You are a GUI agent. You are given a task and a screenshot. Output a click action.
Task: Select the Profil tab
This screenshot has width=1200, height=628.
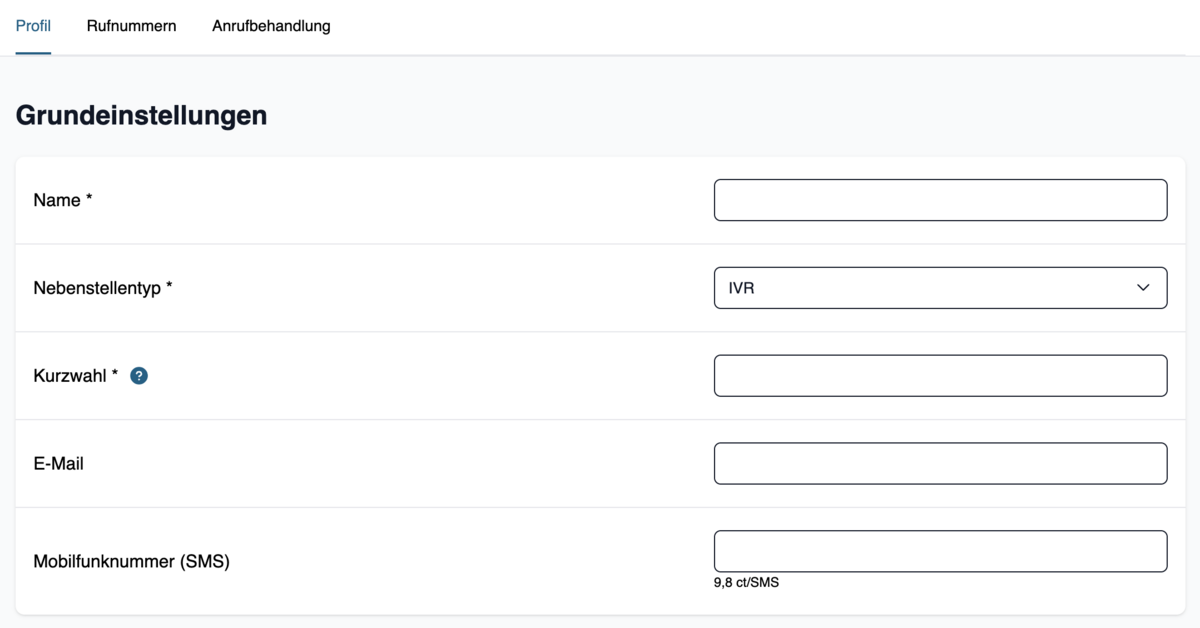coord(33,26)
